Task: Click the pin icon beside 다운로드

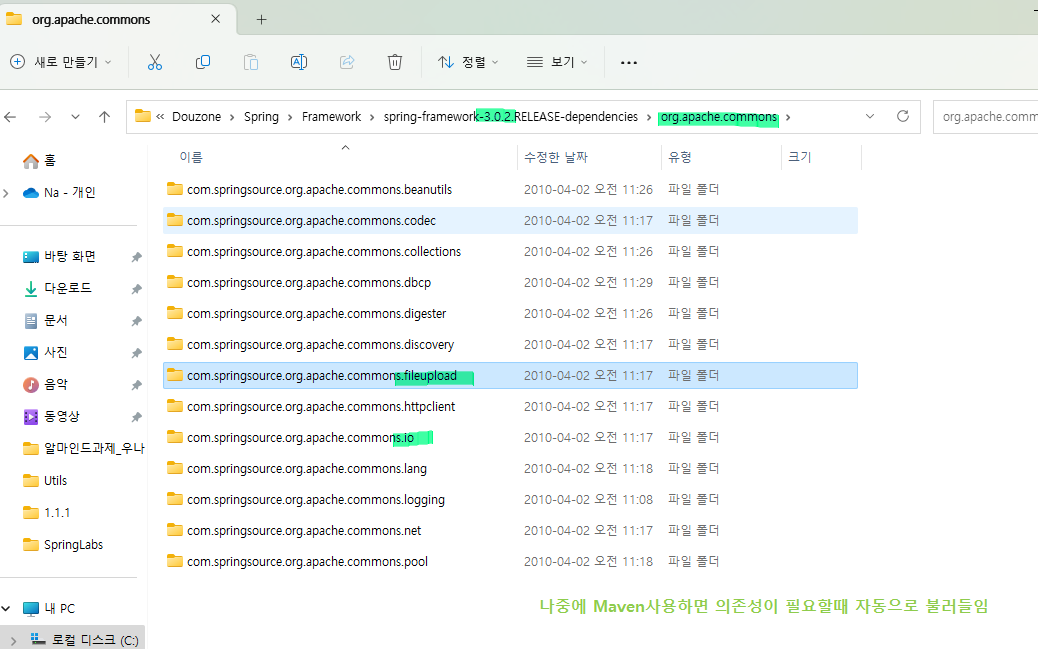Action: click(136, 289)
